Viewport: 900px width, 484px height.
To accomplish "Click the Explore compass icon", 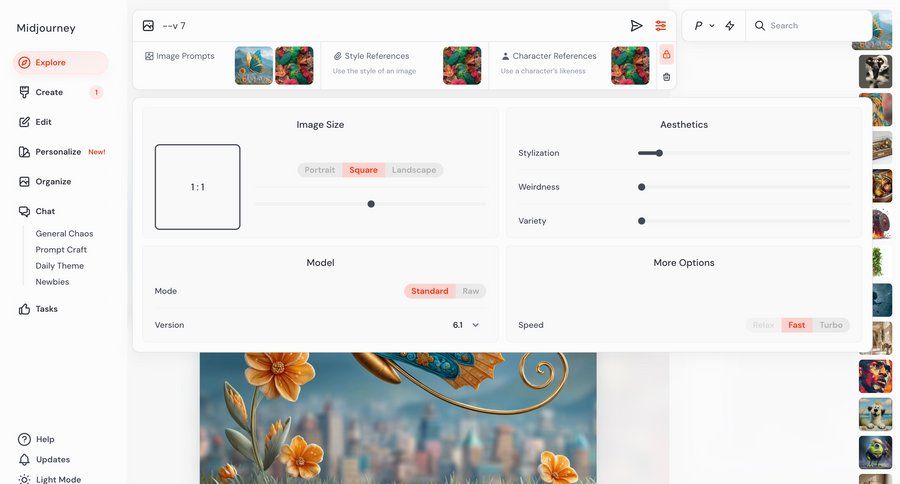I will point(24,63).
